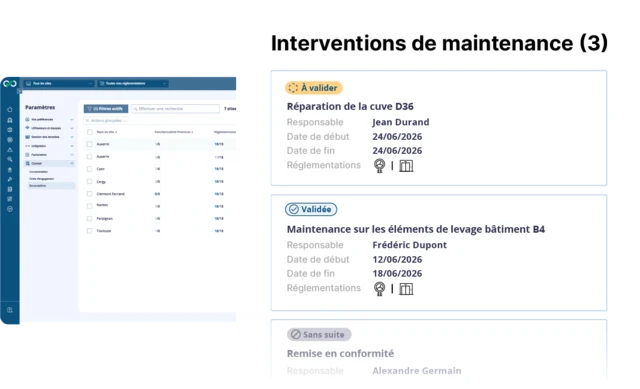Click the Validée status badge

(x=311, y=209)
